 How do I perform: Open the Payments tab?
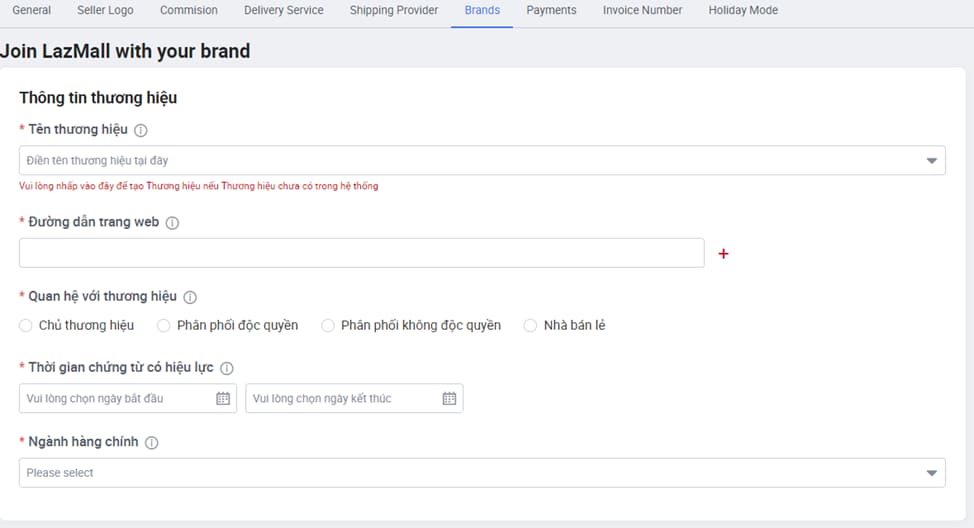[x=551, y=10]
